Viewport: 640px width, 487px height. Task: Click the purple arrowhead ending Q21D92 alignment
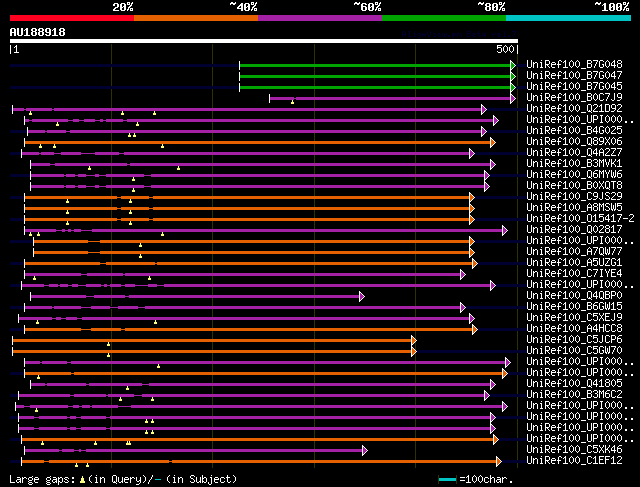click(484, 109)
